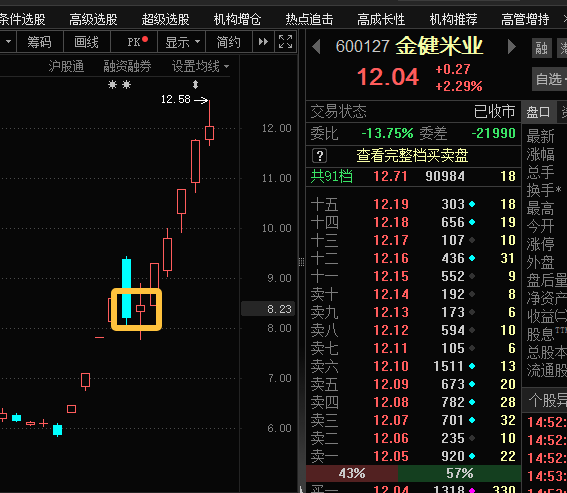Image resolution: width=567 pixels, height=493 pixels.
Task: Click the 委差 value -21990
Action: (x=494, y=133)
